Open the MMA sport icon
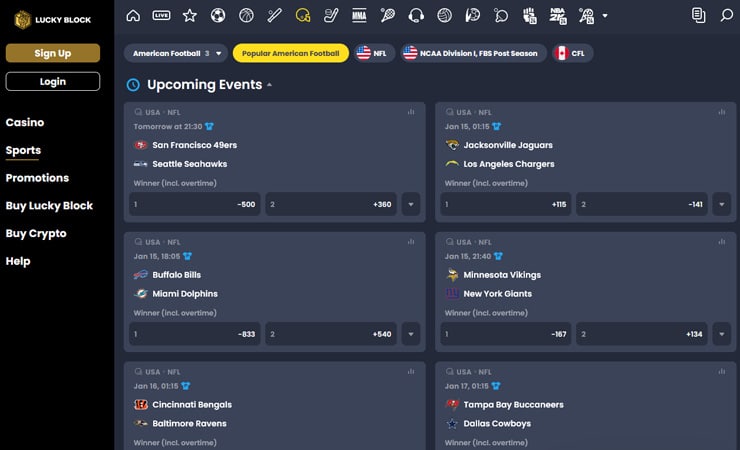 tap(359, 16)
